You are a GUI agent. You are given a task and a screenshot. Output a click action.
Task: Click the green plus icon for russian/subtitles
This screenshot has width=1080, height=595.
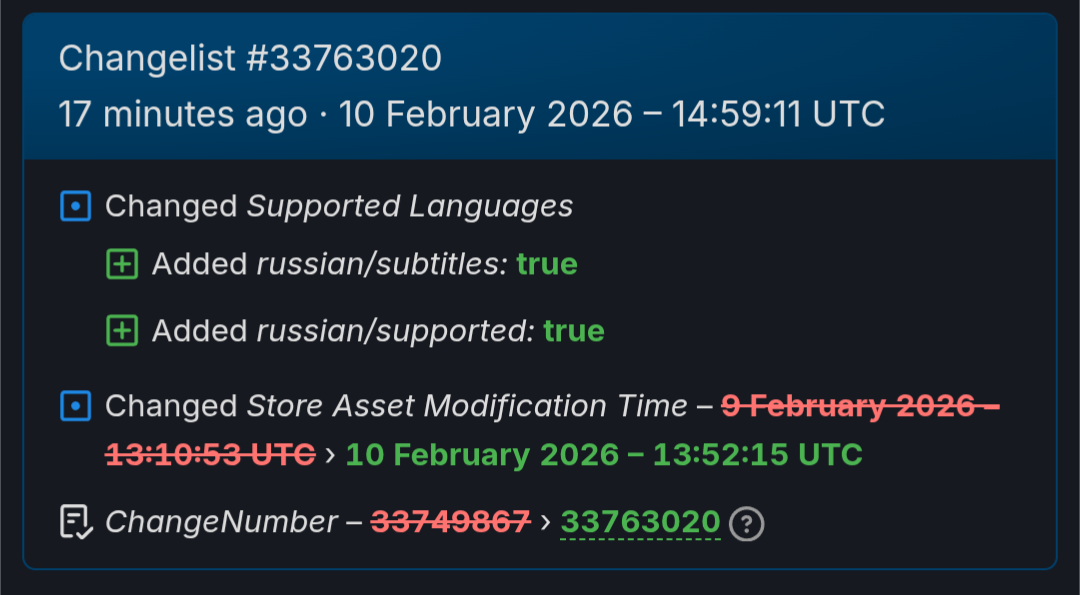click(x=122, y=265)
